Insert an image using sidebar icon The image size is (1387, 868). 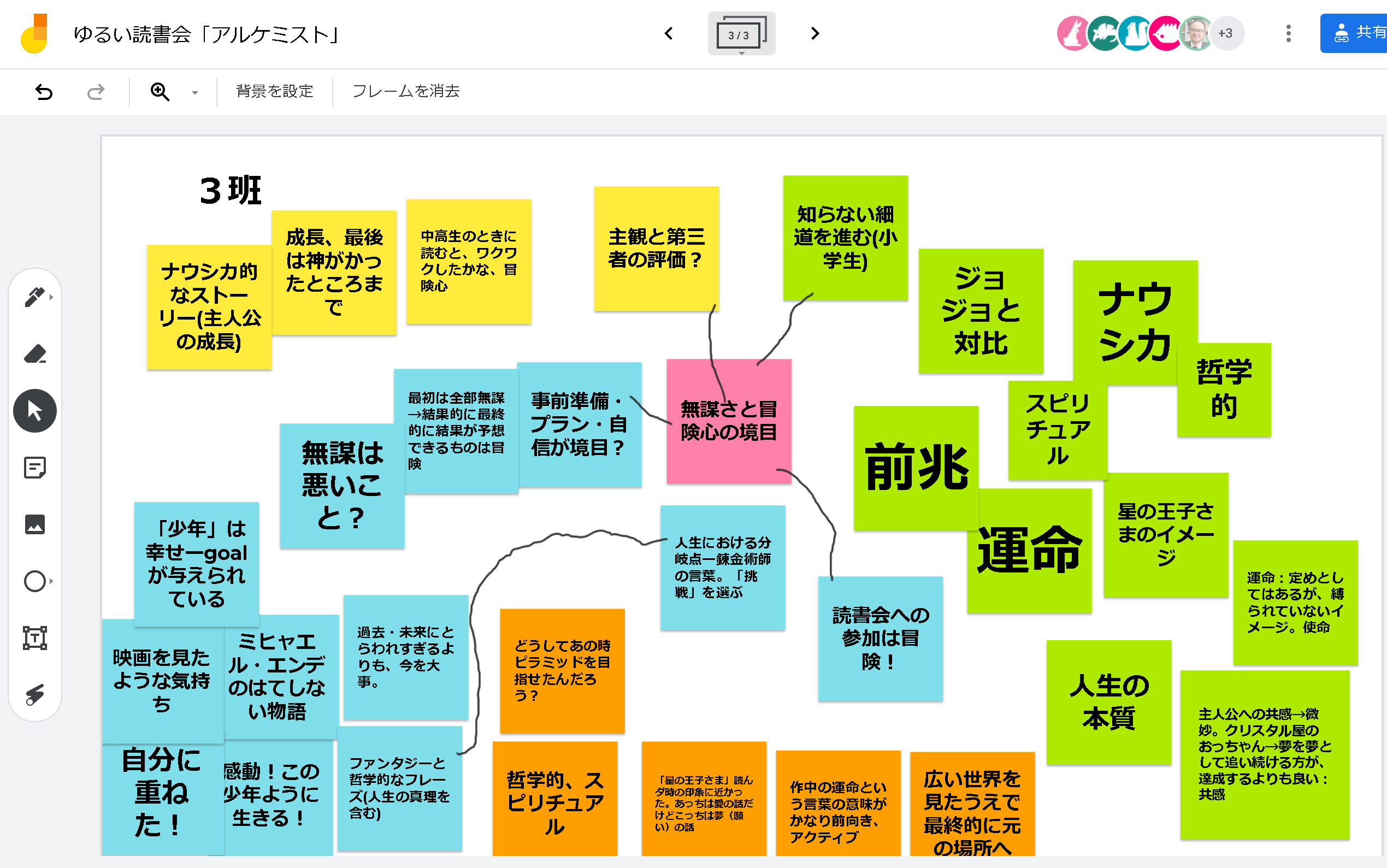(x=34, y=524)
